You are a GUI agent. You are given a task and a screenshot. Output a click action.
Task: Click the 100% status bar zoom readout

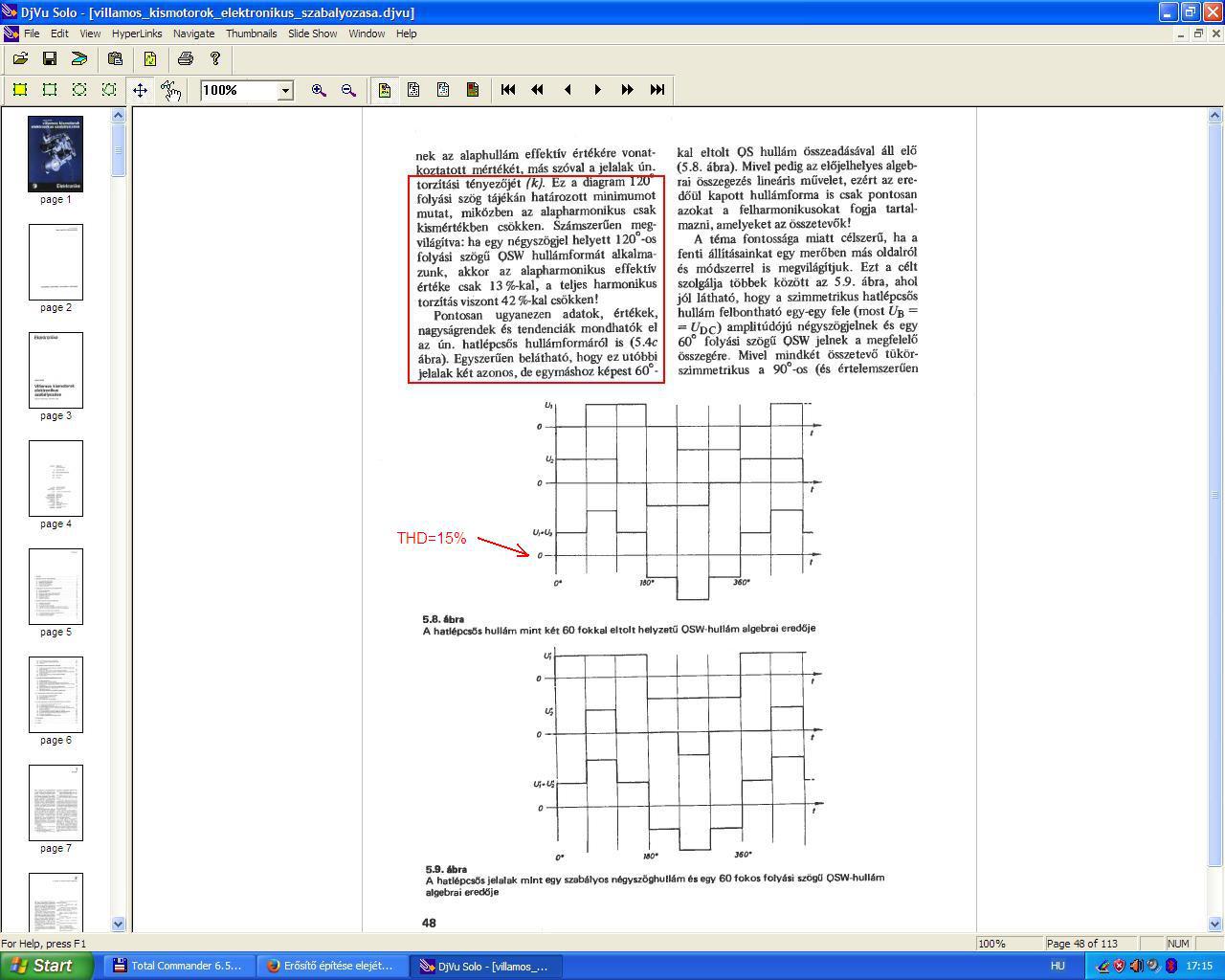pyautogui.click(x=1009, y=944)
